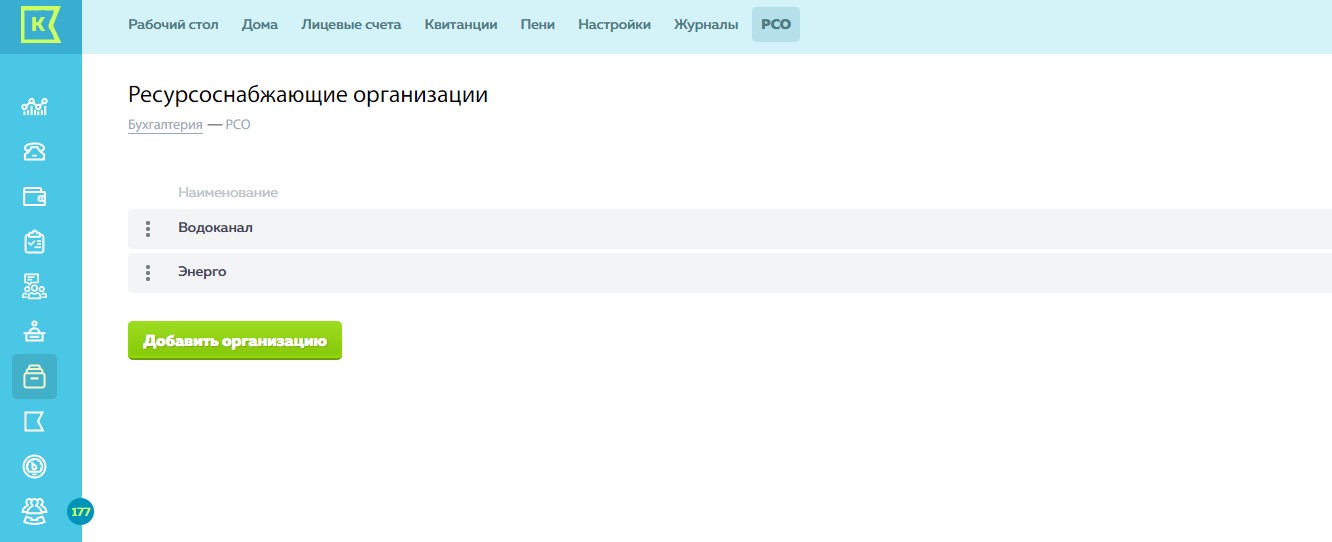Click the 177 notification badge
The width and height of the screenshot is (1332, 542).
80,512
